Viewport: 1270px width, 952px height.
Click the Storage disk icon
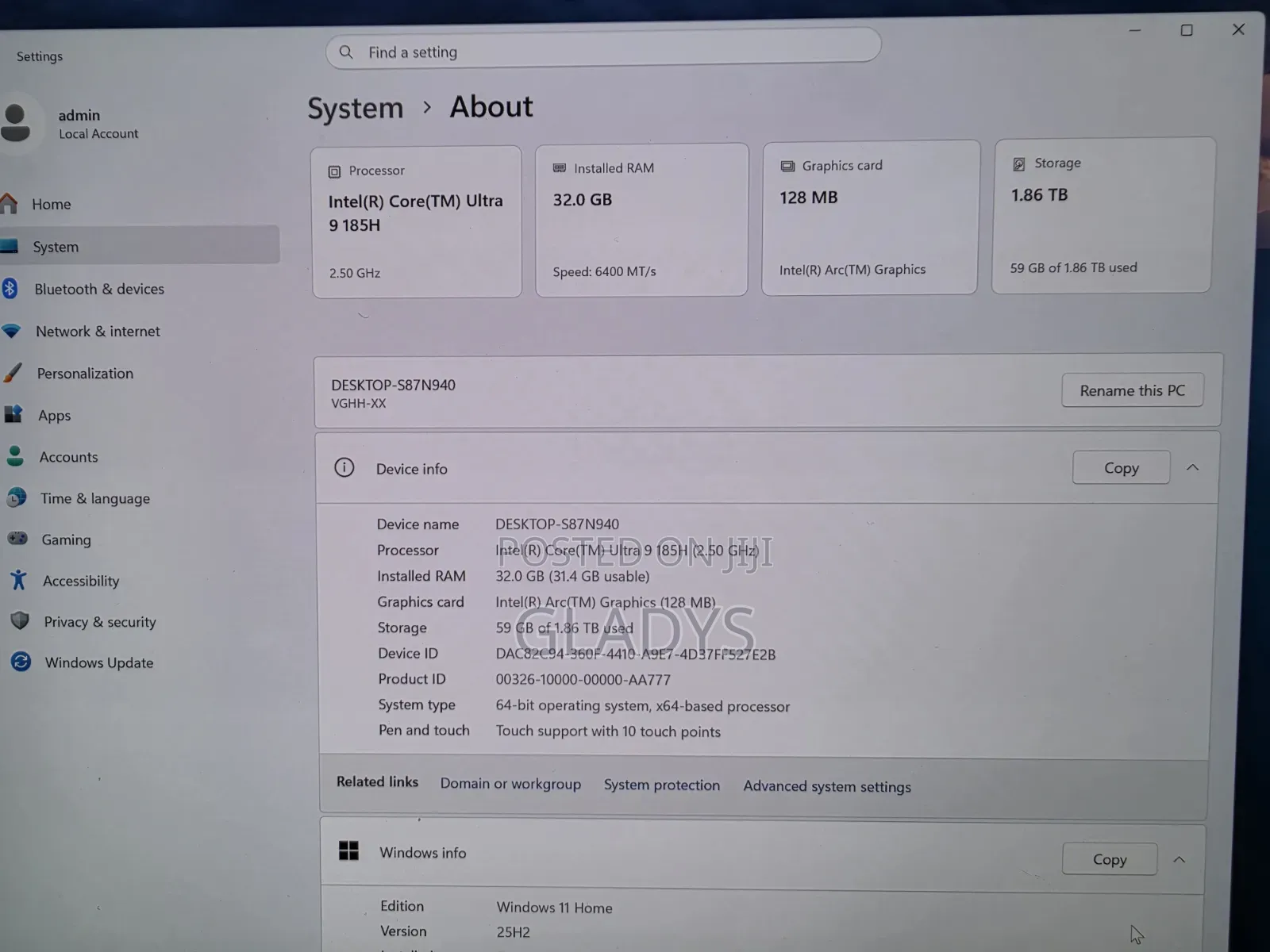1019,163
